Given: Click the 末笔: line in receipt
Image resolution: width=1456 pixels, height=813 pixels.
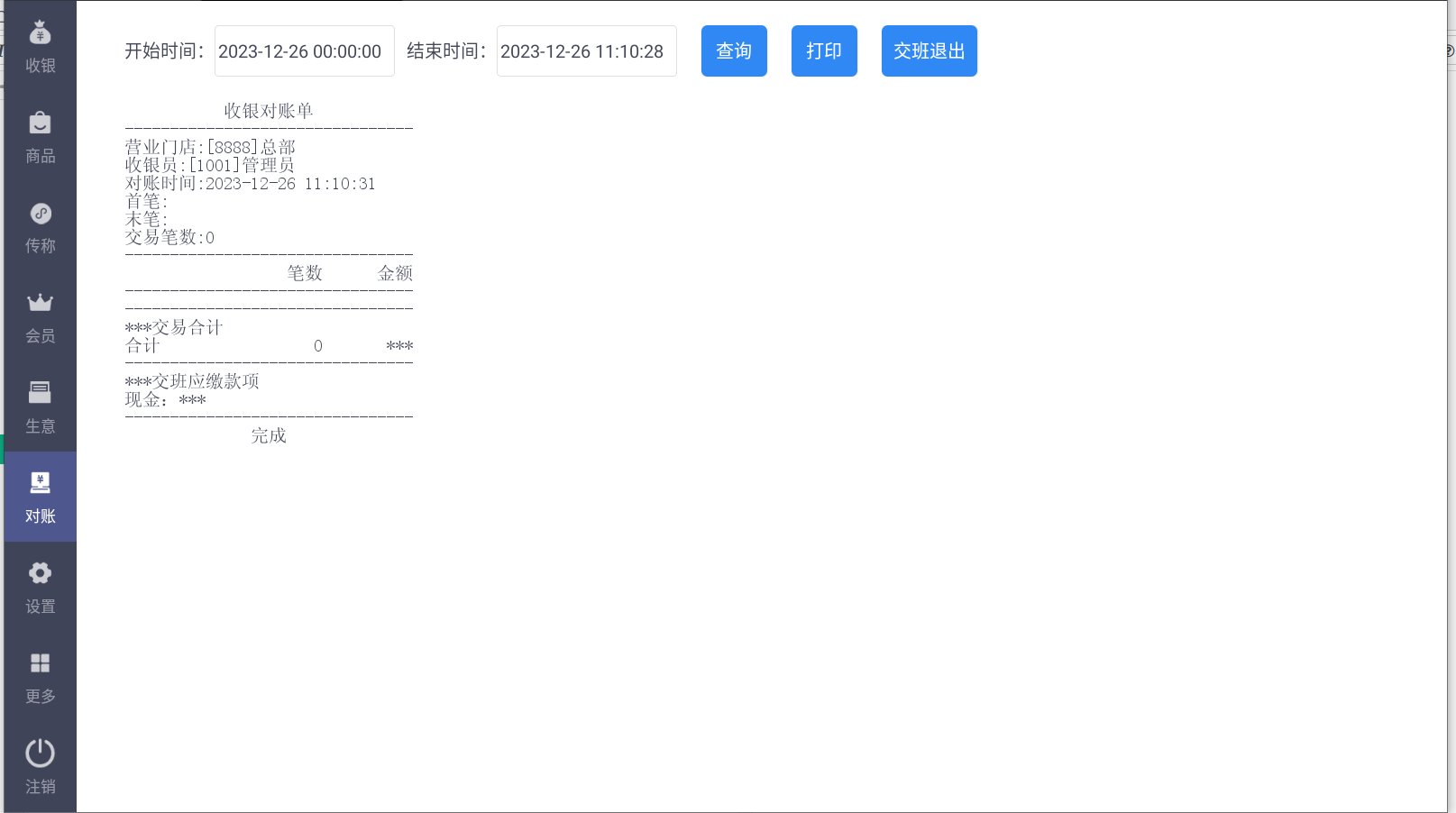Looking at the screenshot, I should coord(146,219).
